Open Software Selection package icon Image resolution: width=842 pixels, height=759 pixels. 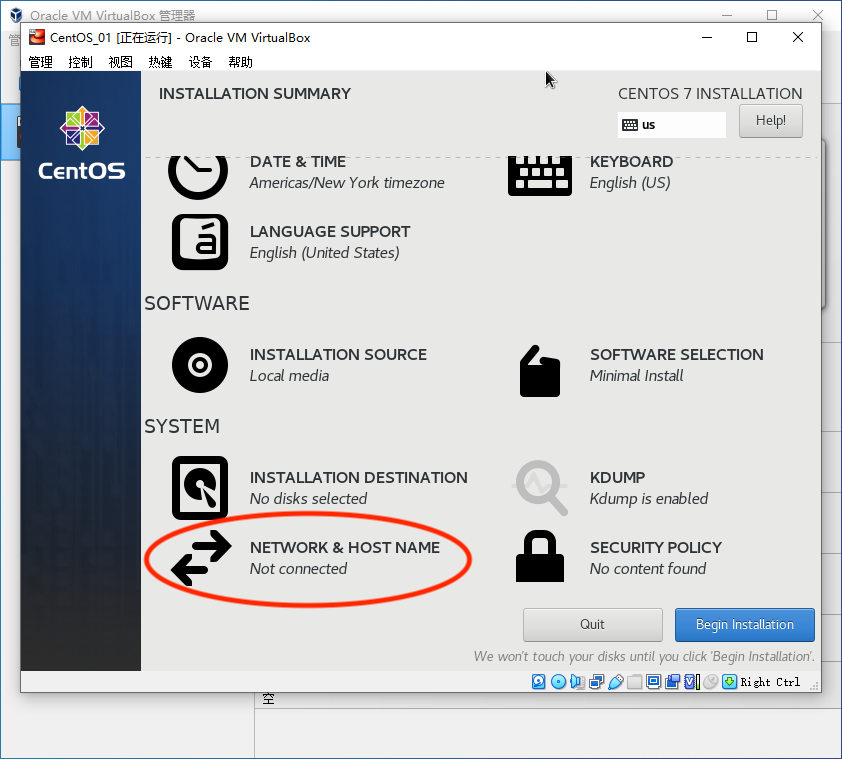[x=540, y=371]
